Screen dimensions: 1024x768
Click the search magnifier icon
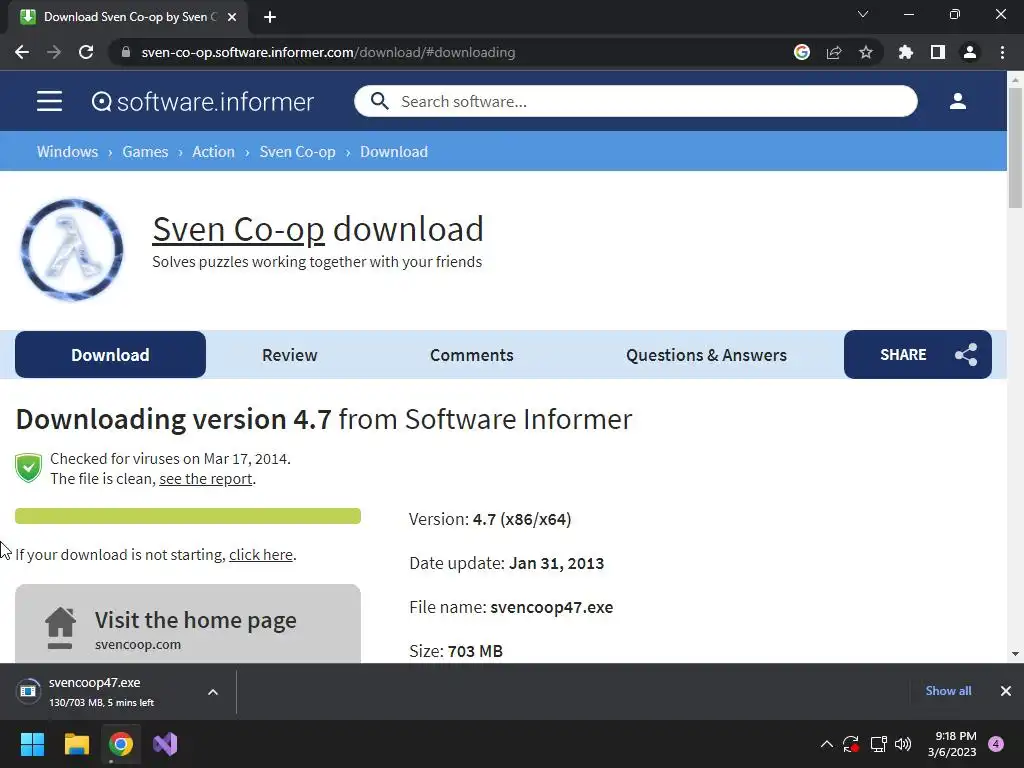pyautogui.click(x=379, y=101)
